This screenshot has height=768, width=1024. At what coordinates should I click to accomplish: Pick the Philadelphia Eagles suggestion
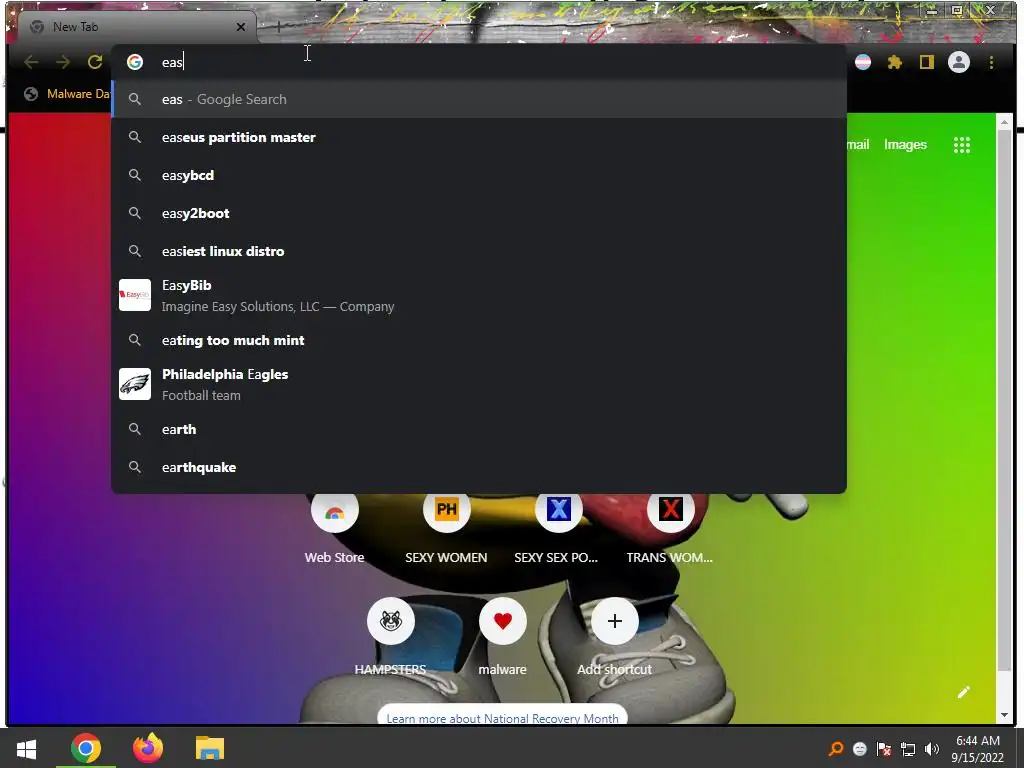[x=480, y=384]
